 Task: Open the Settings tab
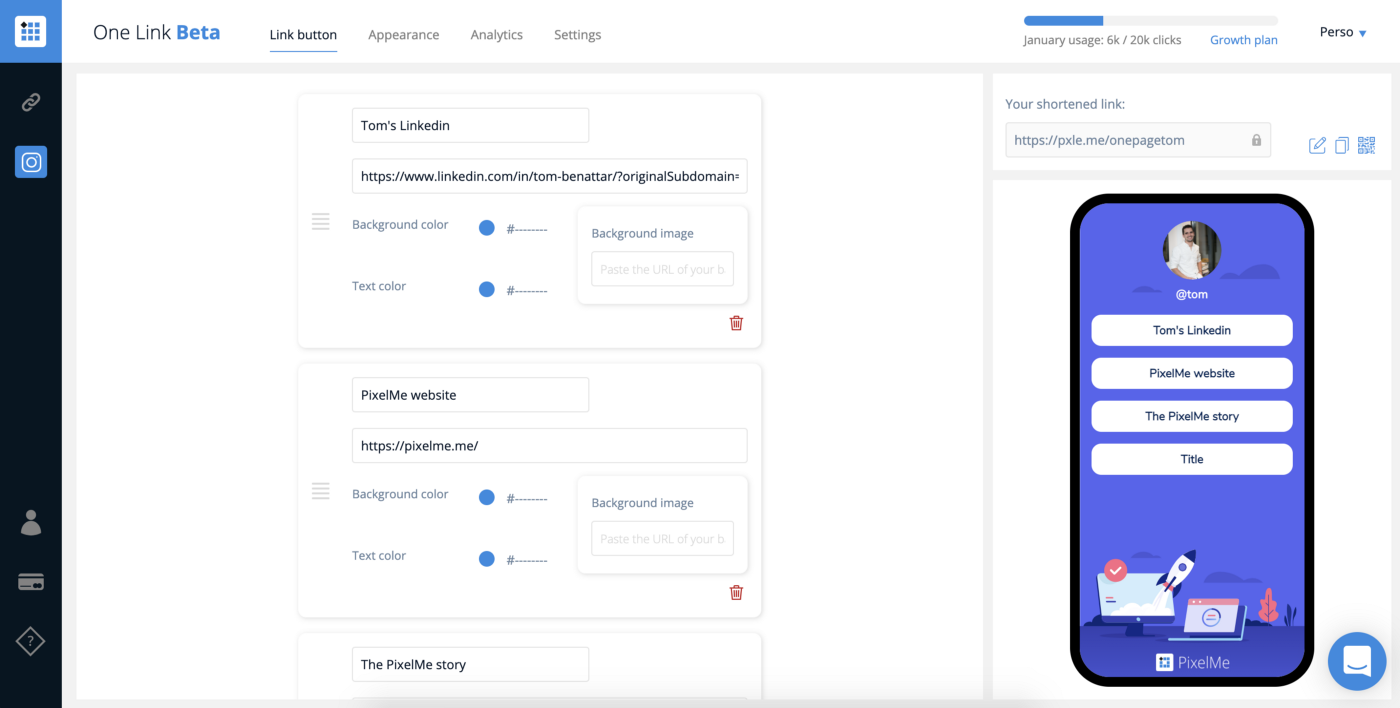(x=578, y=34)
